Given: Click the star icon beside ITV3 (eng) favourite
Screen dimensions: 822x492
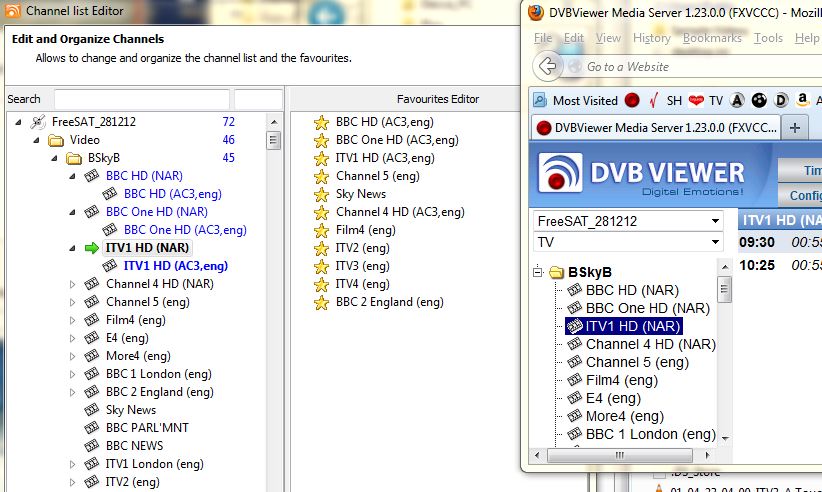Looking at the screenshot, I should (x=321, y=266).
